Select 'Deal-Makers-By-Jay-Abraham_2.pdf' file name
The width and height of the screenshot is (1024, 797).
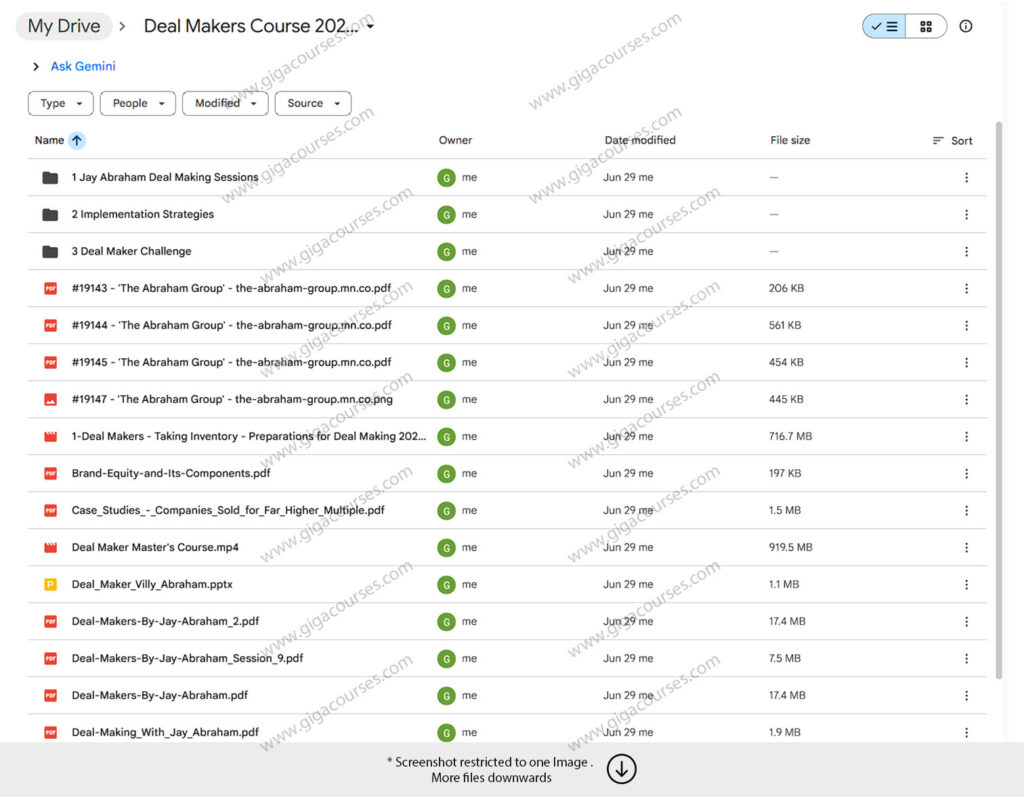pos(165,621)
